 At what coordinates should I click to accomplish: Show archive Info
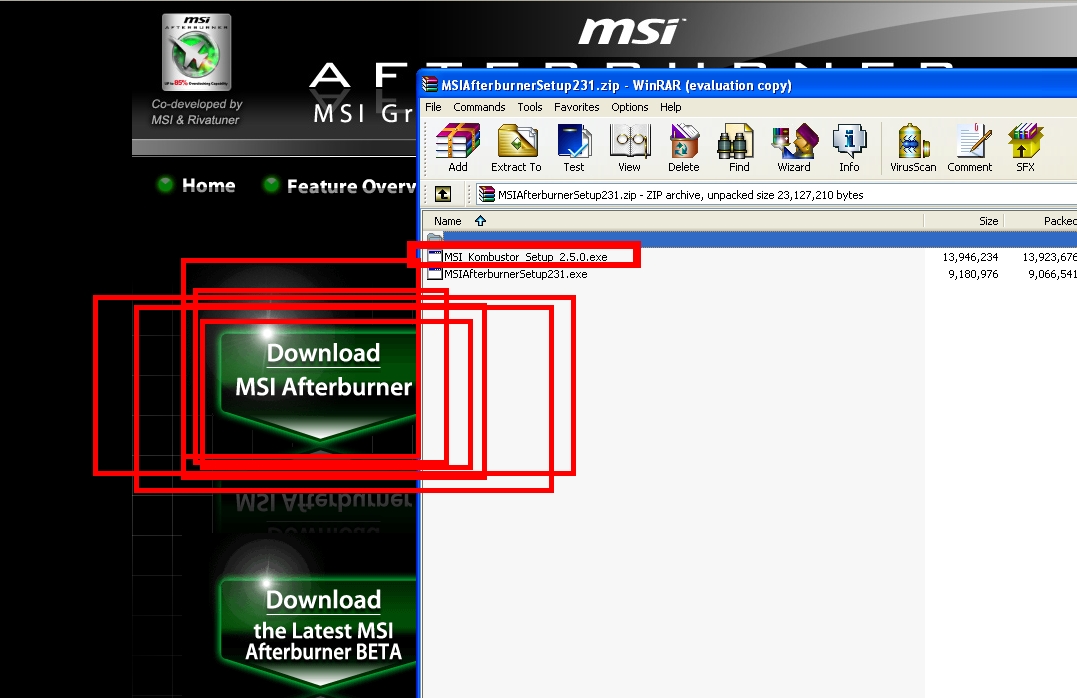[x=849, y=148]
